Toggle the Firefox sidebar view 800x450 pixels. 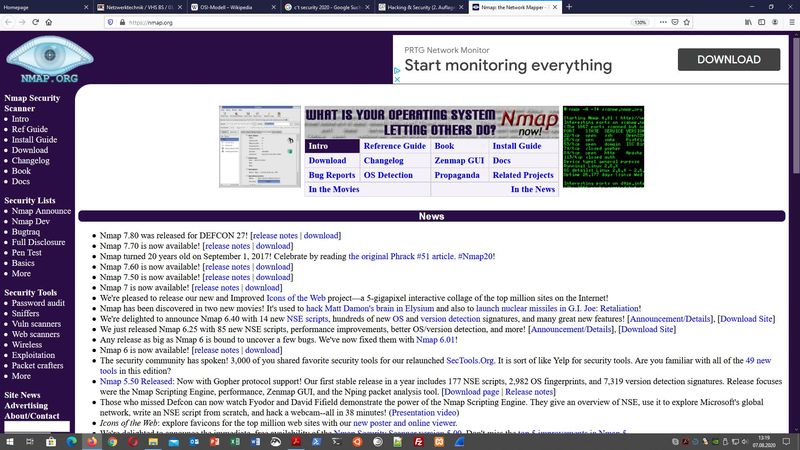pyautogui.click(x=761, y=22)
